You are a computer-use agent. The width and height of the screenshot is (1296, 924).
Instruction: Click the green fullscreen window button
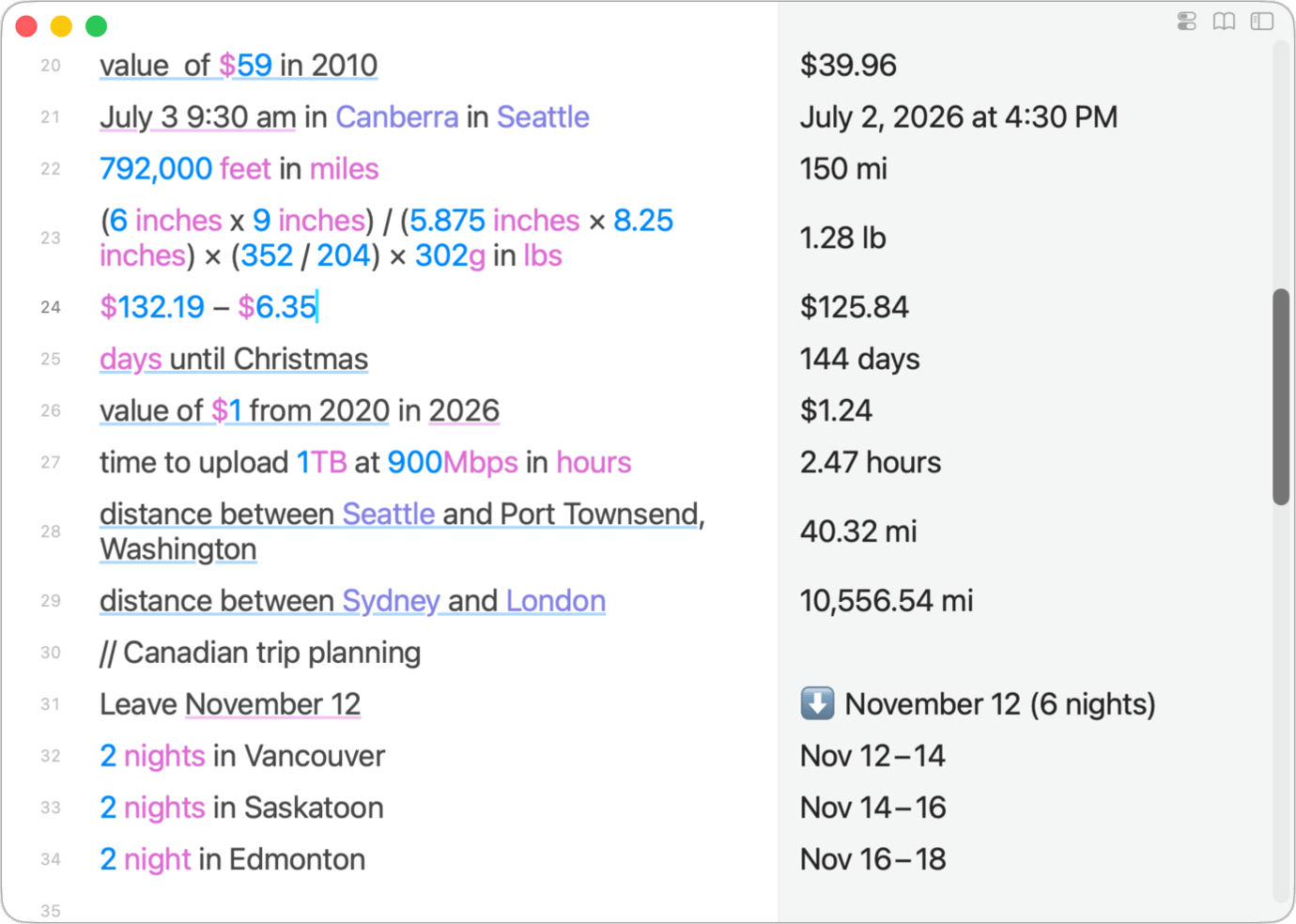coord(96,26)
